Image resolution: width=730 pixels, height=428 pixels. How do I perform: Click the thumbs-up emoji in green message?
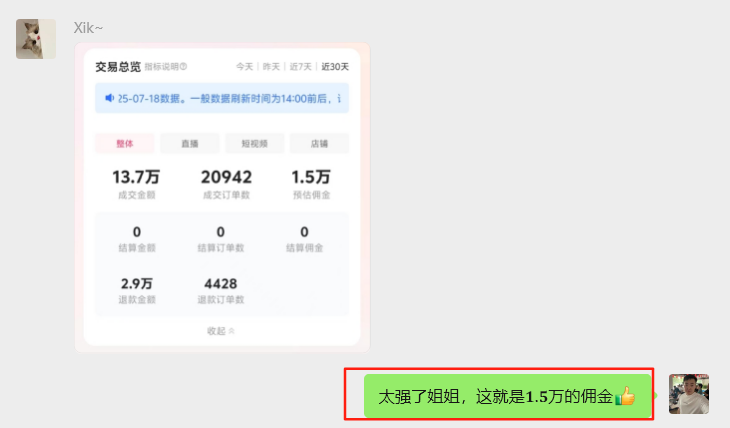625,396
